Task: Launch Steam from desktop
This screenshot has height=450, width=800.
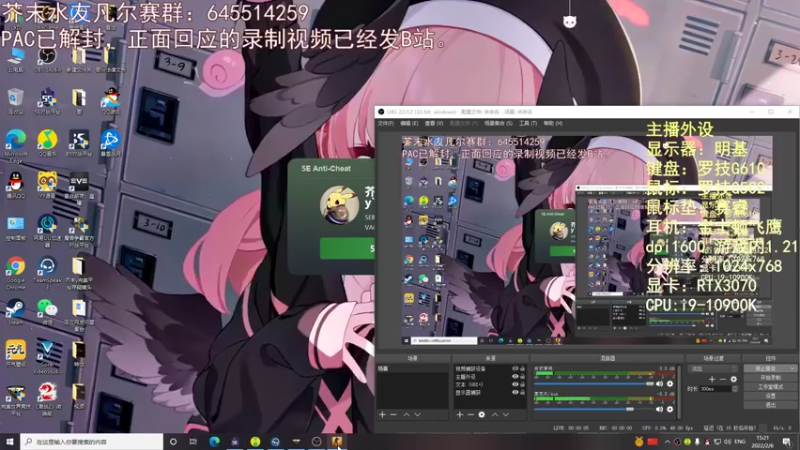Action: [x=16, y=312]
